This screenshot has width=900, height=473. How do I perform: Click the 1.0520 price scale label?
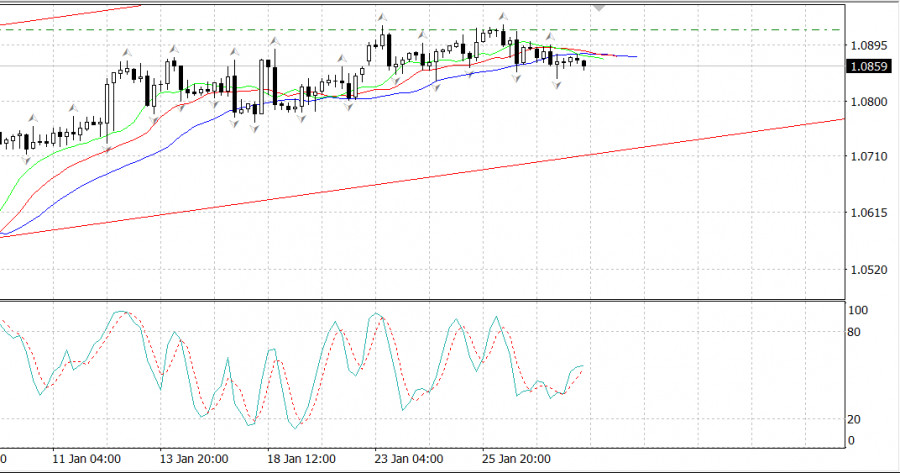(x=868, y=270)
